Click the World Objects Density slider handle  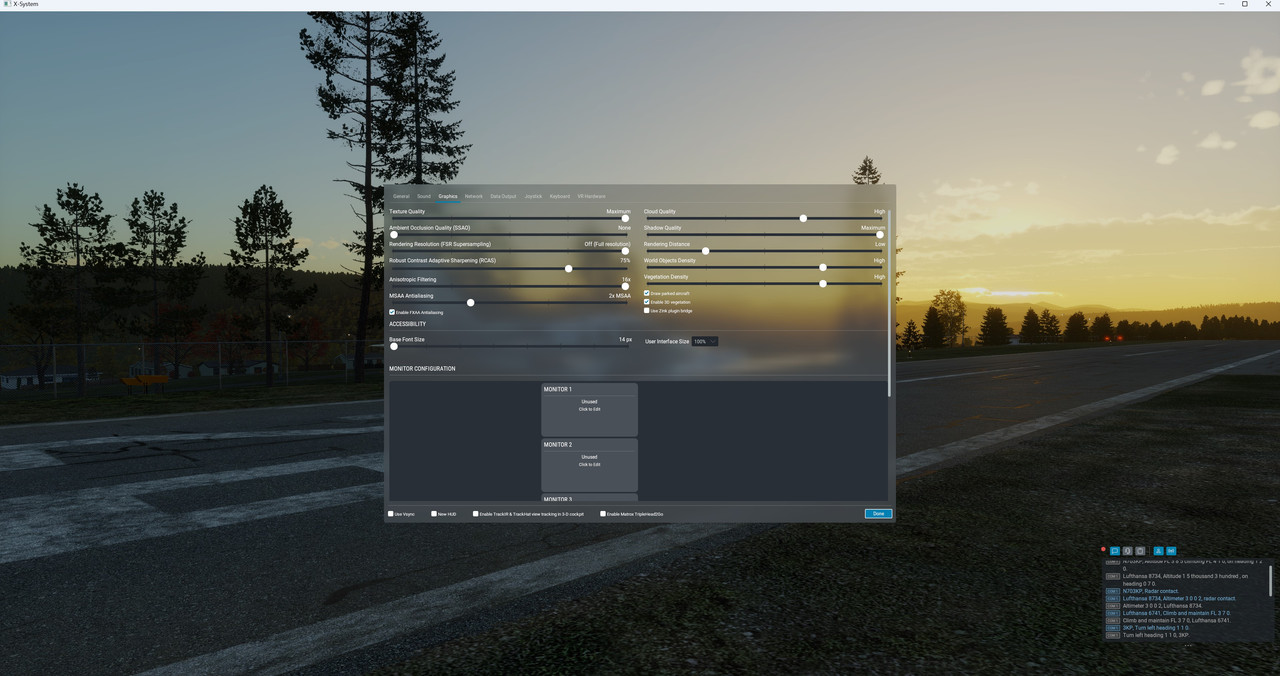click(823, 267)
